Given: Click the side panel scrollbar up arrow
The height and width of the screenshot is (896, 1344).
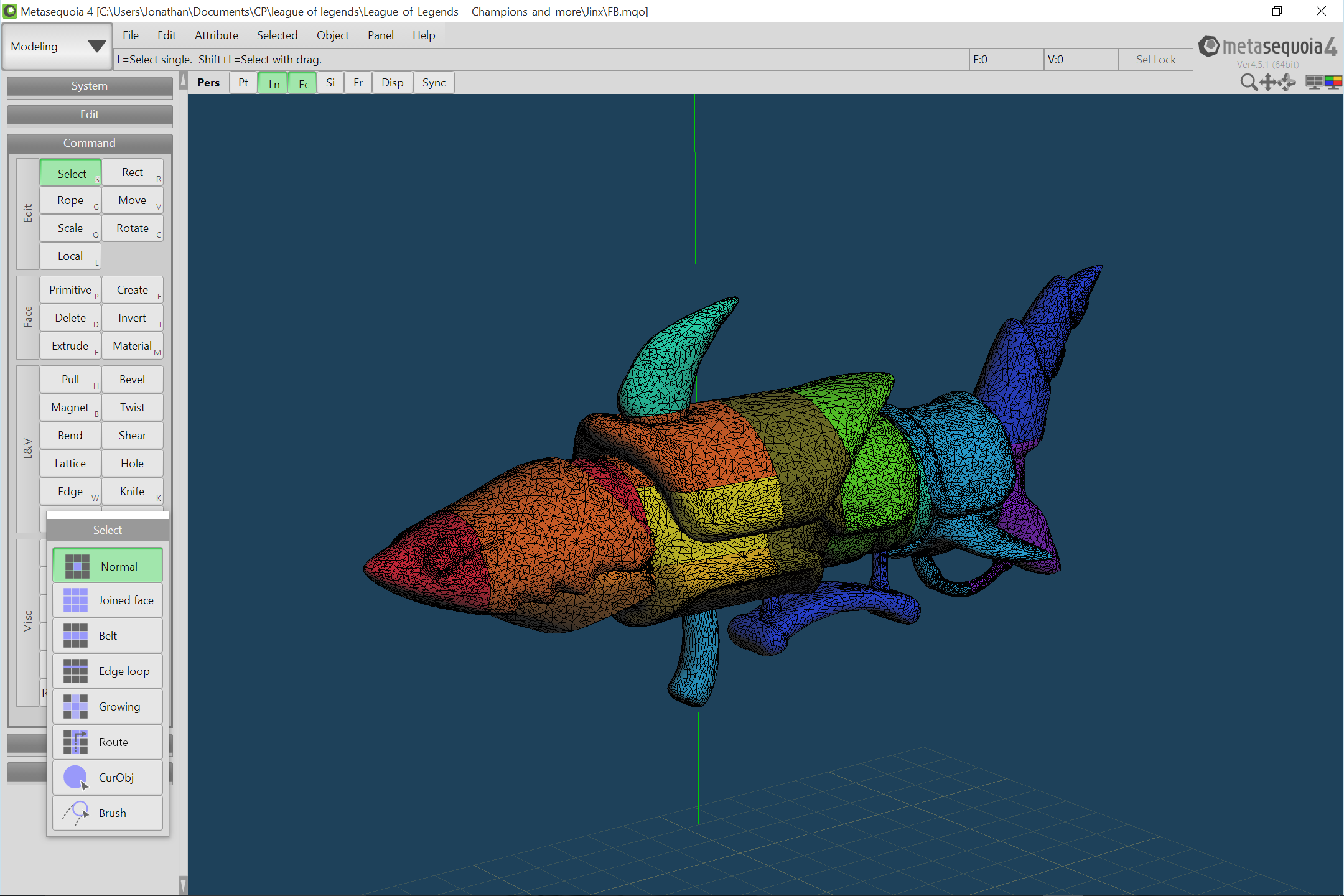Looking at the screenshot, I should click(x=183, y=80).
